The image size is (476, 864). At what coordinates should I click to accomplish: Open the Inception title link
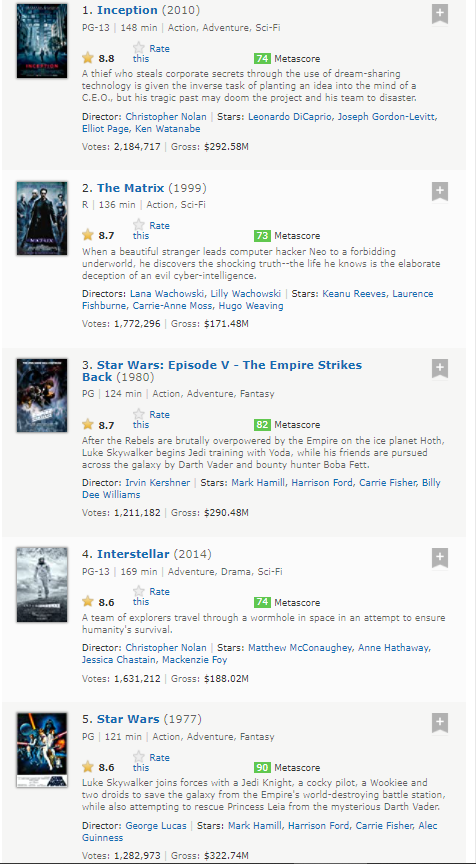tap(127, 10)
